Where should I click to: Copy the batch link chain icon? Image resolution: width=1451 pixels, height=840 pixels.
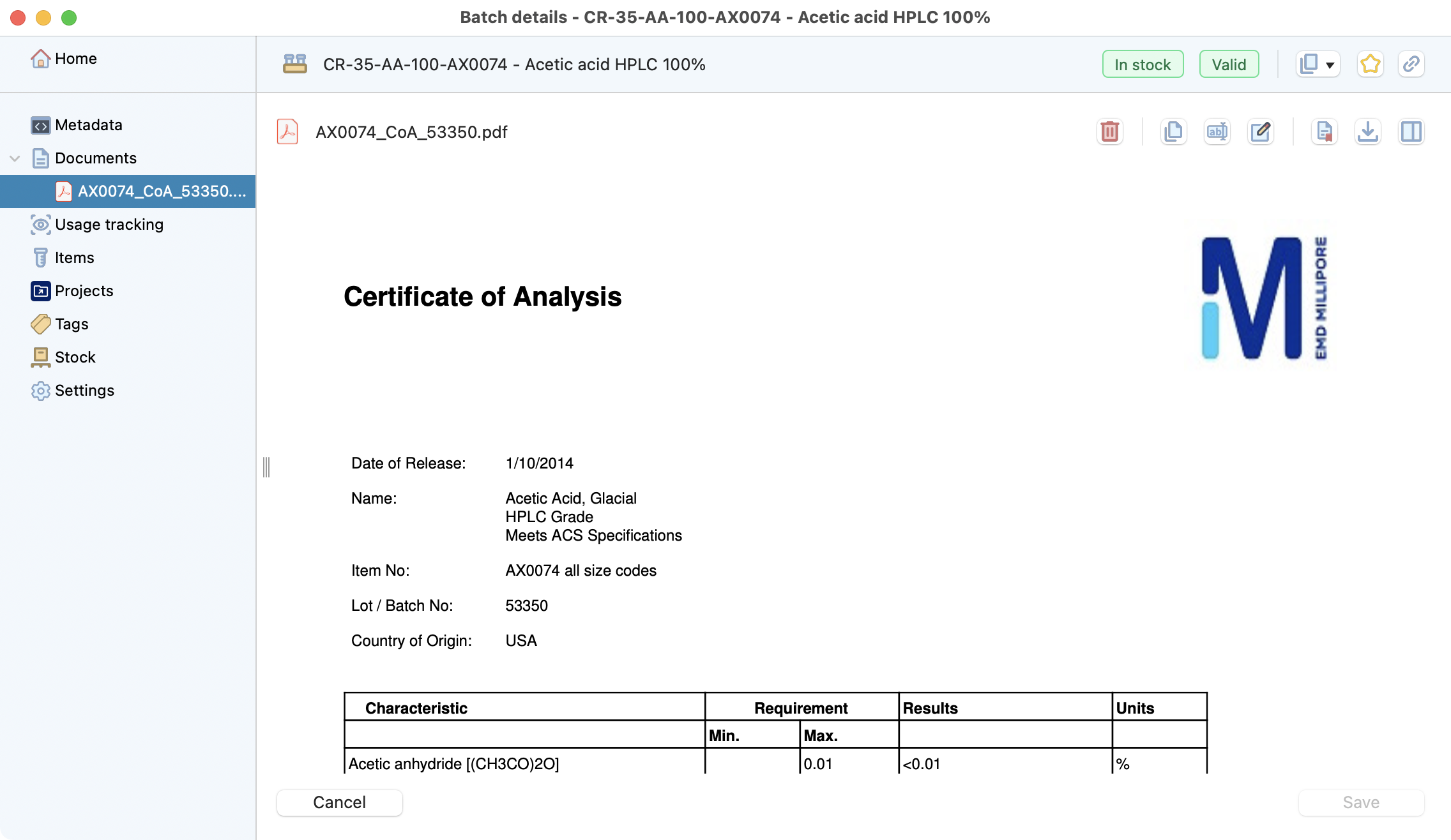coord(1411,64)
